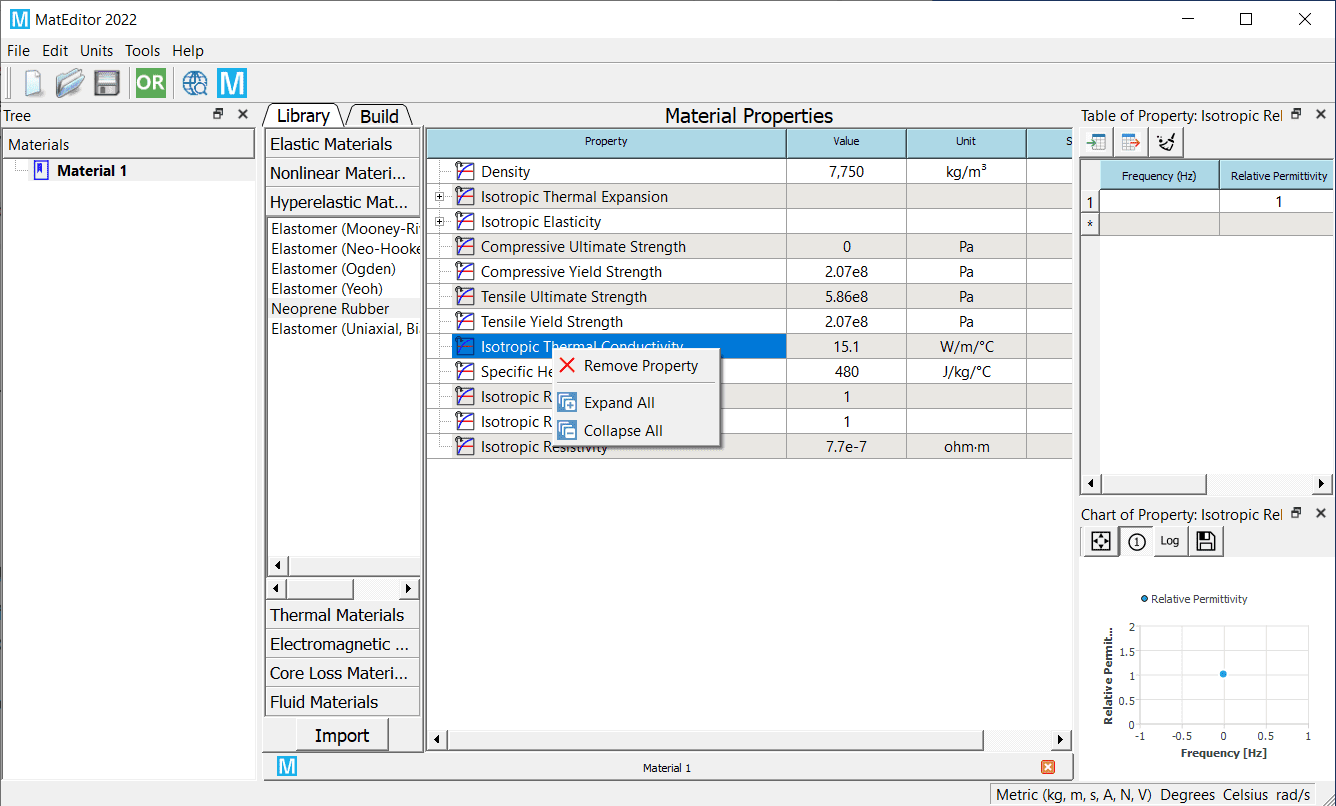1336x806 pixels.
Task: Open the Tools menu
Action: (143, 50)
